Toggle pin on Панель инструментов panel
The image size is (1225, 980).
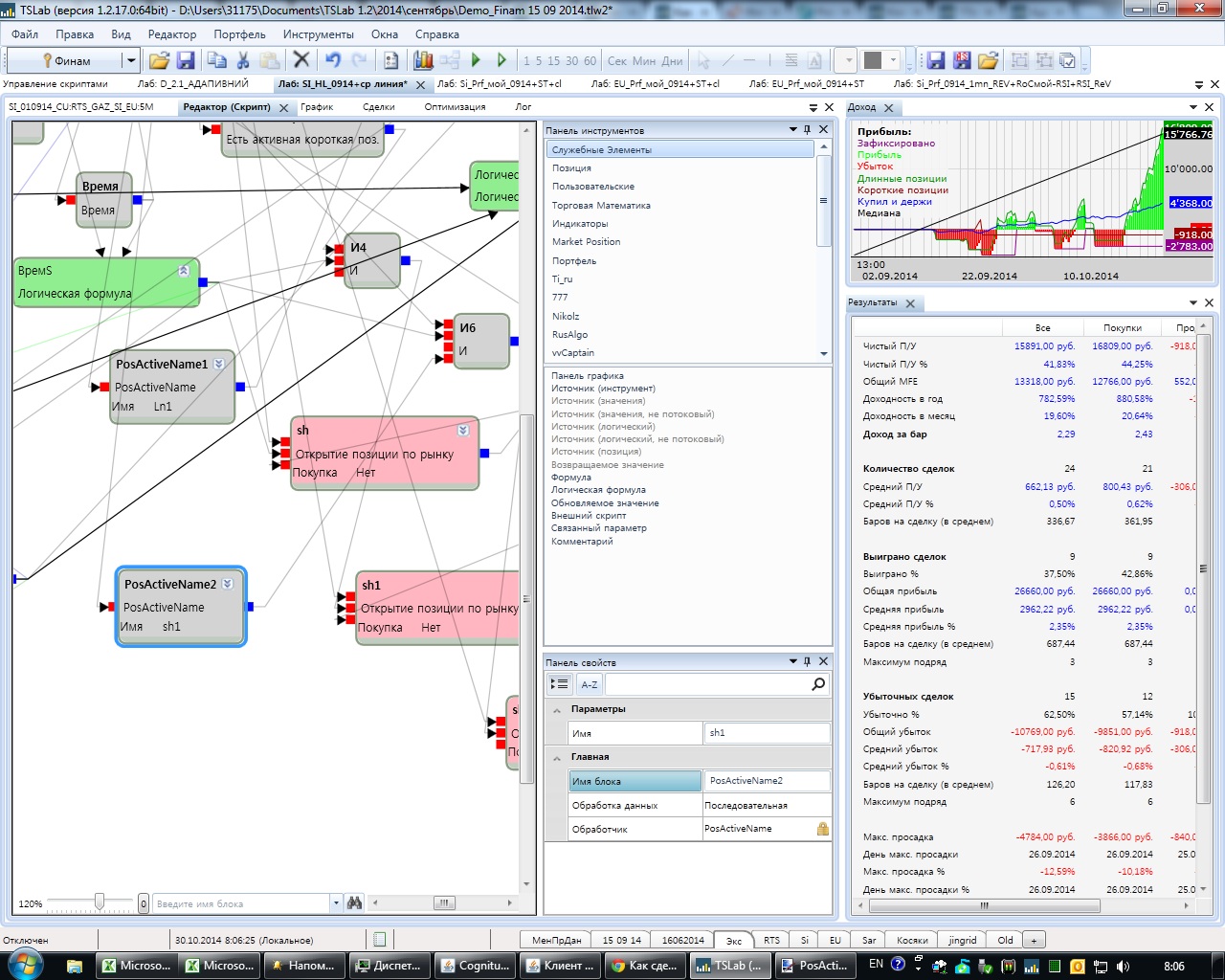pos(808,129)
